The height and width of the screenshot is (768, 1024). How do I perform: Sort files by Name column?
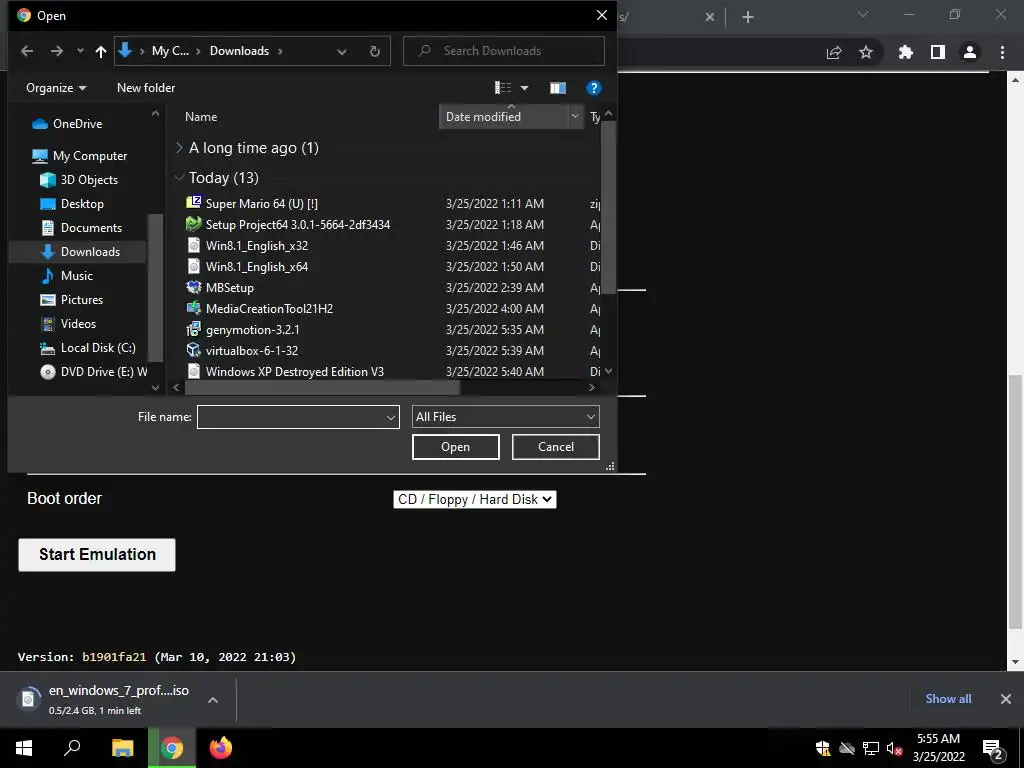click(x=201, y=117)
